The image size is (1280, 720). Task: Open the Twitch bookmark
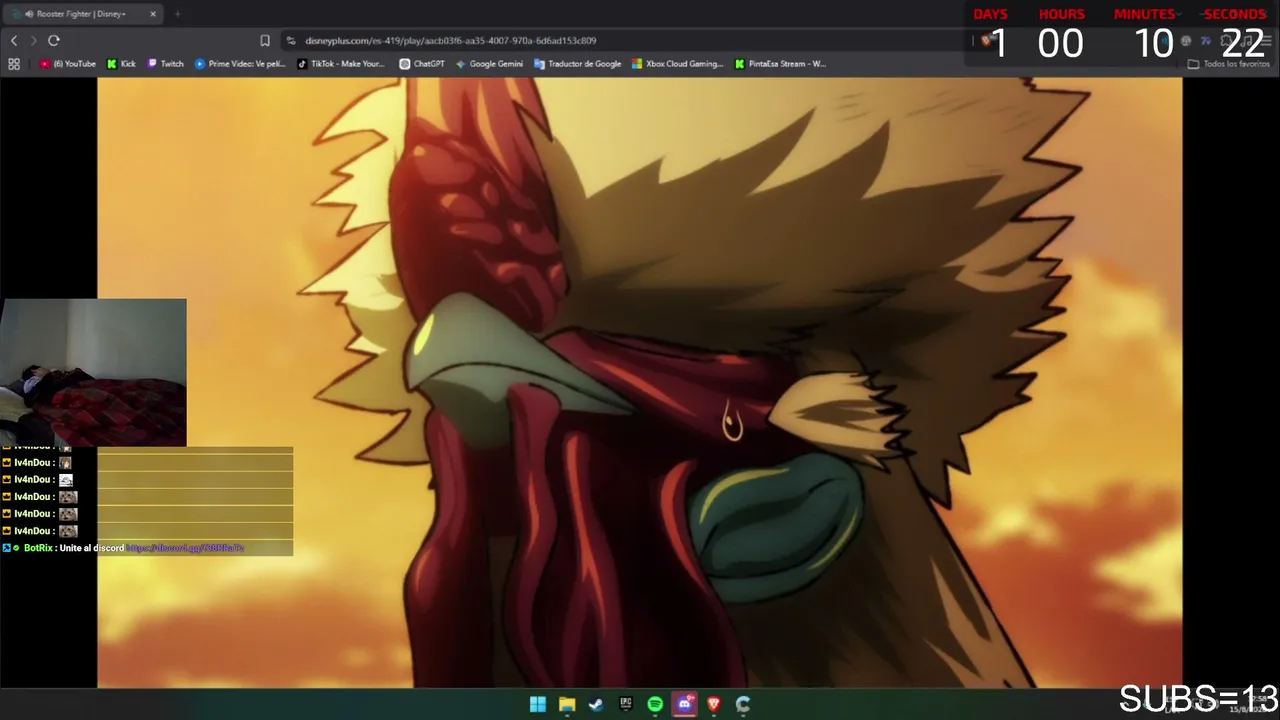166,64
